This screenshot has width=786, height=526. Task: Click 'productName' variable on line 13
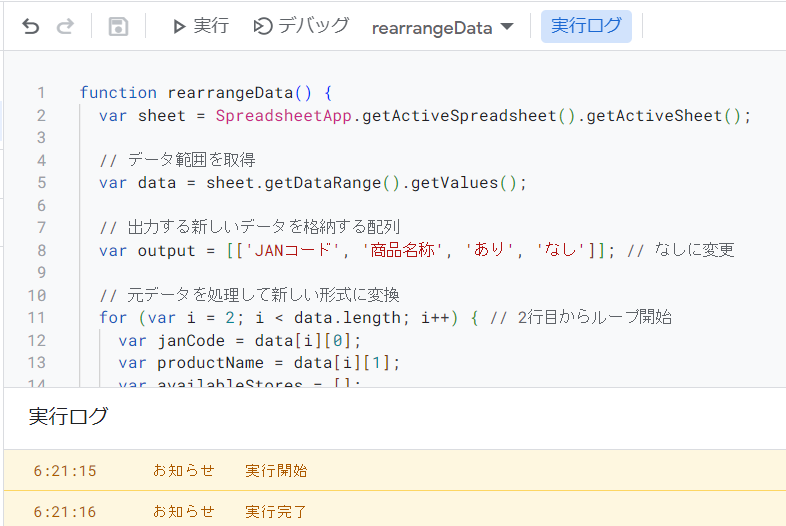coord(211,363)
